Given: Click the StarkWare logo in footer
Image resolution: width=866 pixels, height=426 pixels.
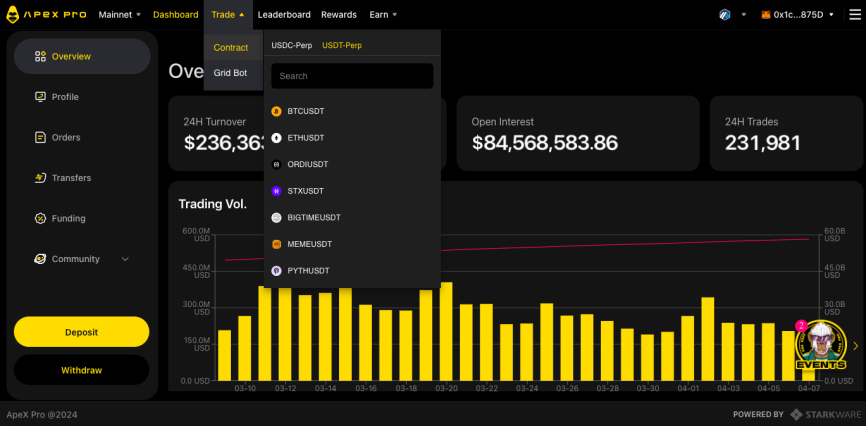Looking at the screenshot, I should (x=826, y=414).
